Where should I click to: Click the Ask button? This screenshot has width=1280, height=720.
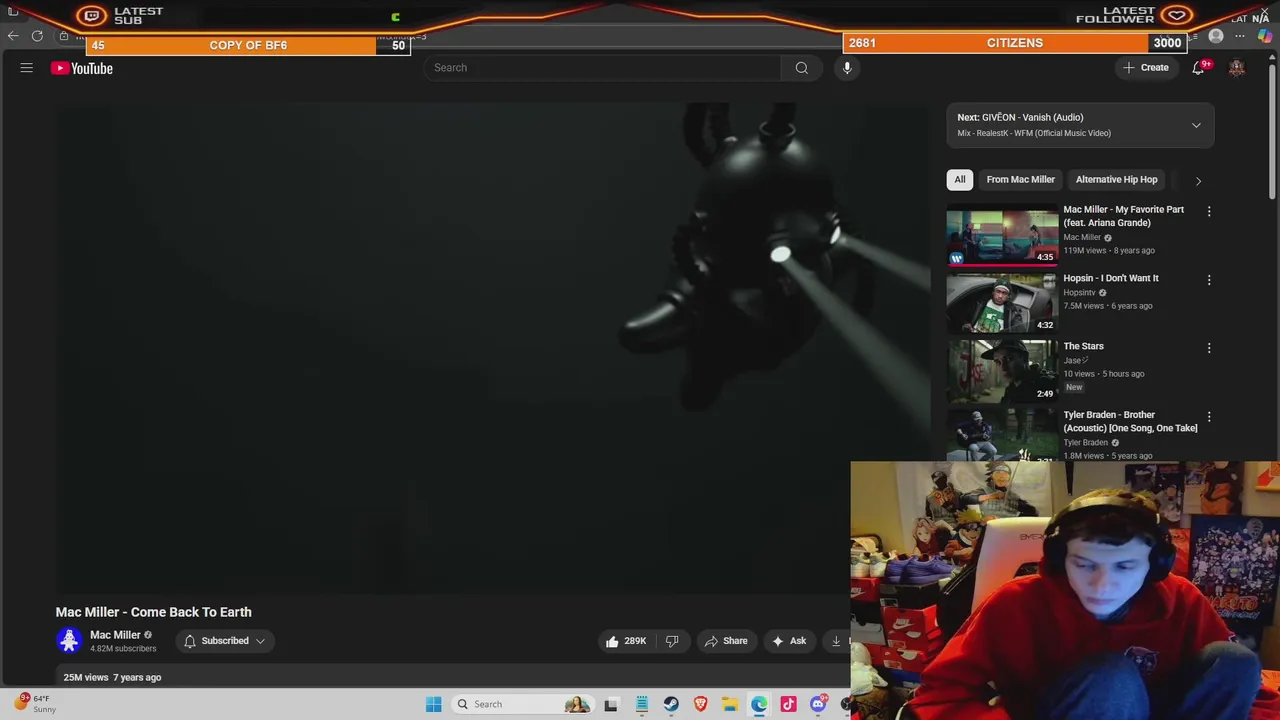(x=788, y=641)
